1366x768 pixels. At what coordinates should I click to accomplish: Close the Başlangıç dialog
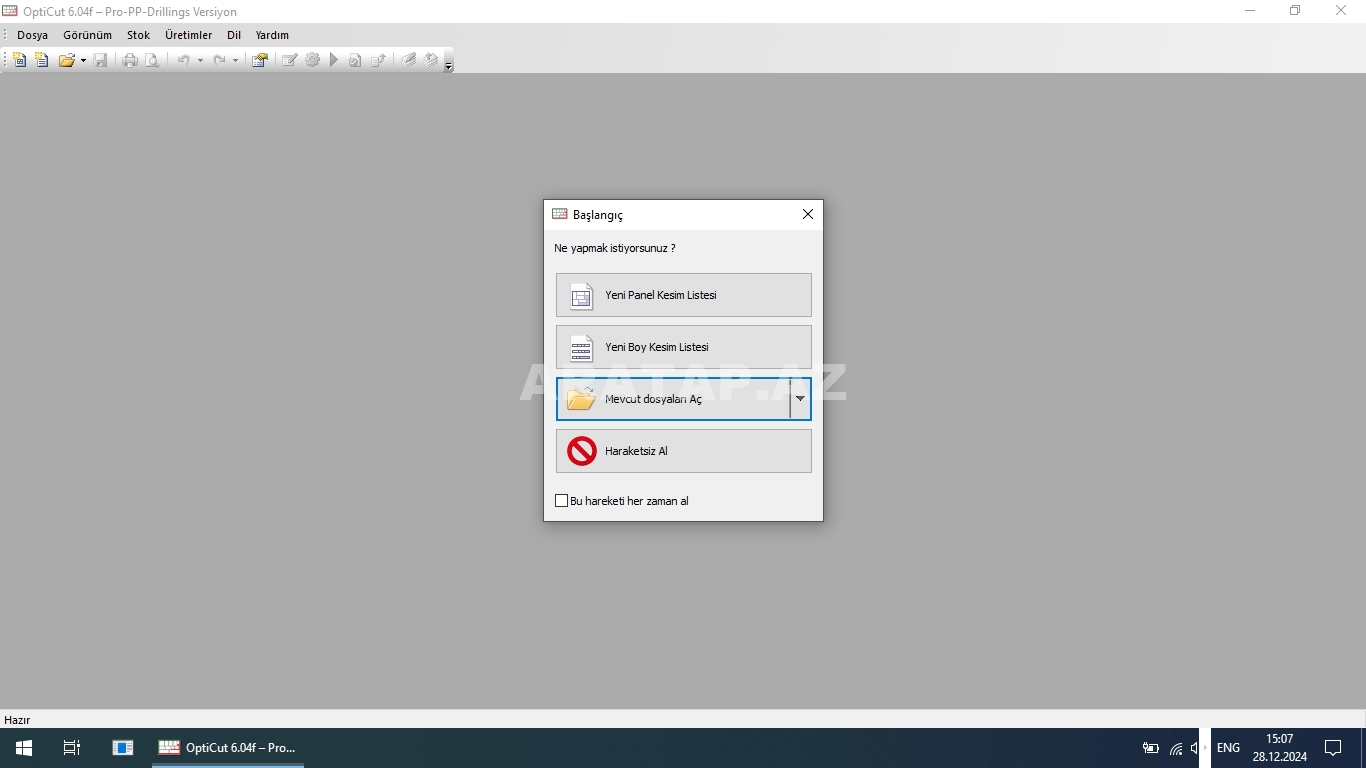coord(808,214)
